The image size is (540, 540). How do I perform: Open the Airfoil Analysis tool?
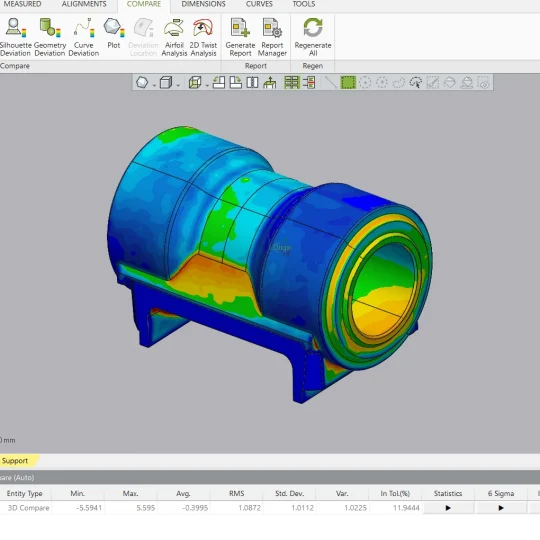[174, 37]
